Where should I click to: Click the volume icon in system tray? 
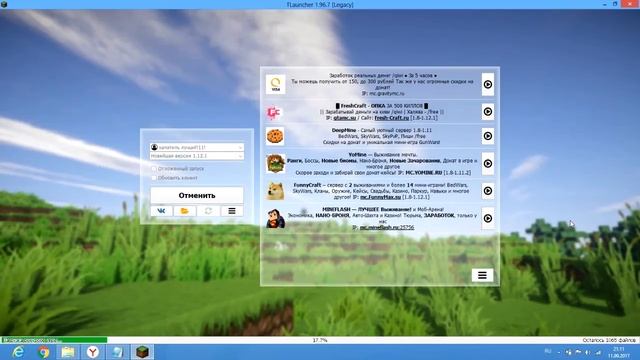[588, 352]
